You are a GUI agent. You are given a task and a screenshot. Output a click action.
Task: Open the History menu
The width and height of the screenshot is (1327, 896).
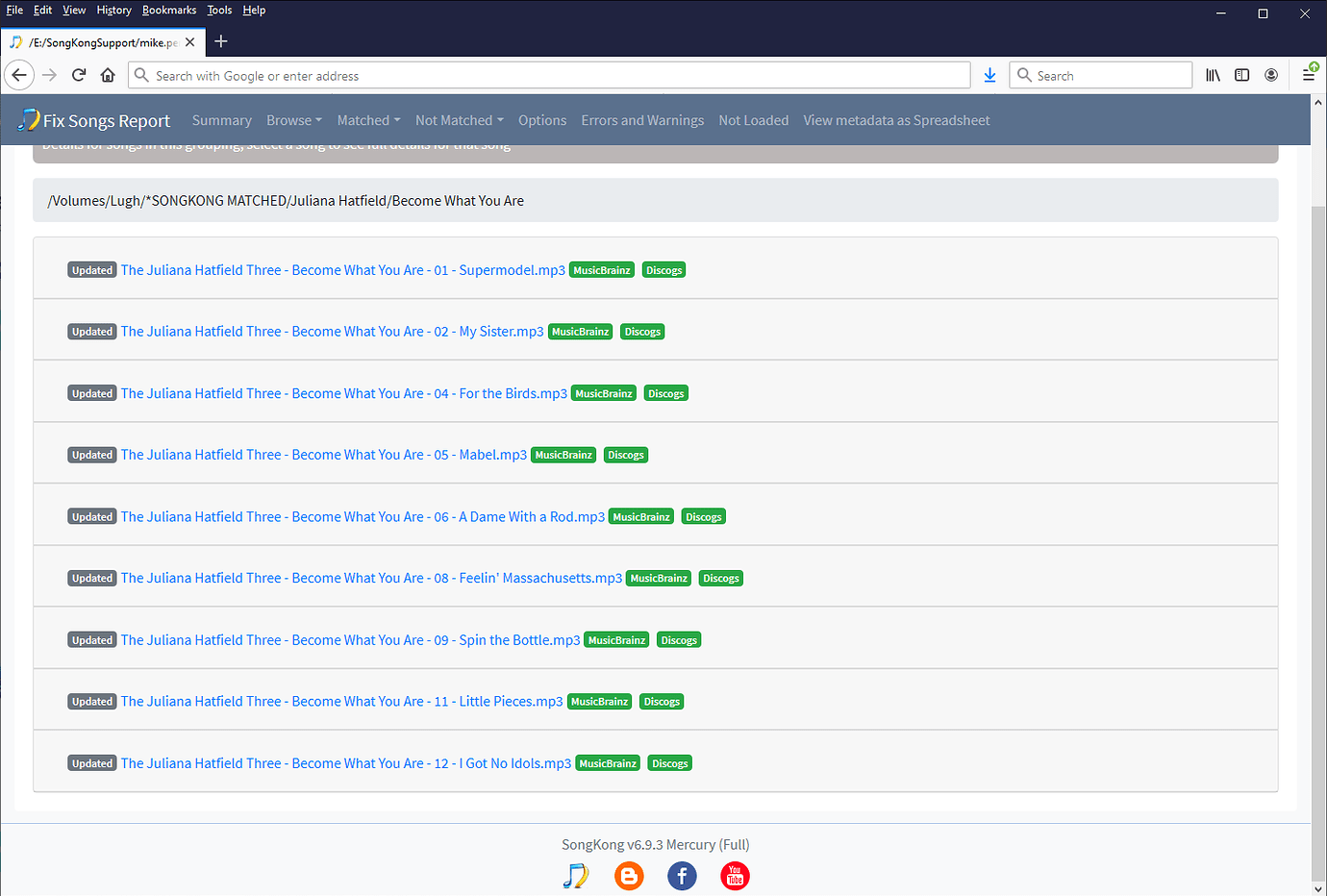(113, 10)
